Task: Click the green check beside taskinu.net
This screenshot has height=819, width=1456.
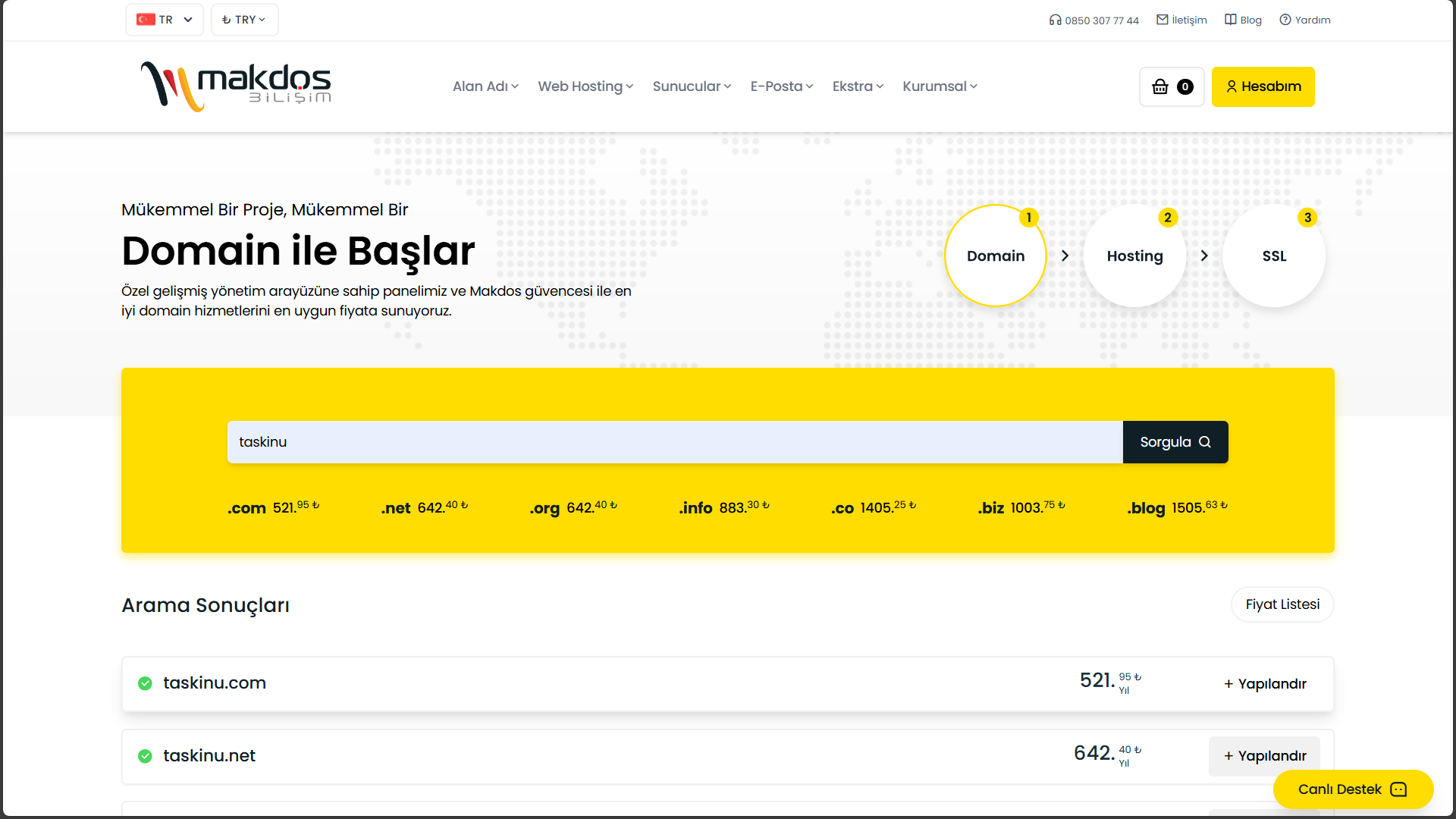Action: coord(145,756)
